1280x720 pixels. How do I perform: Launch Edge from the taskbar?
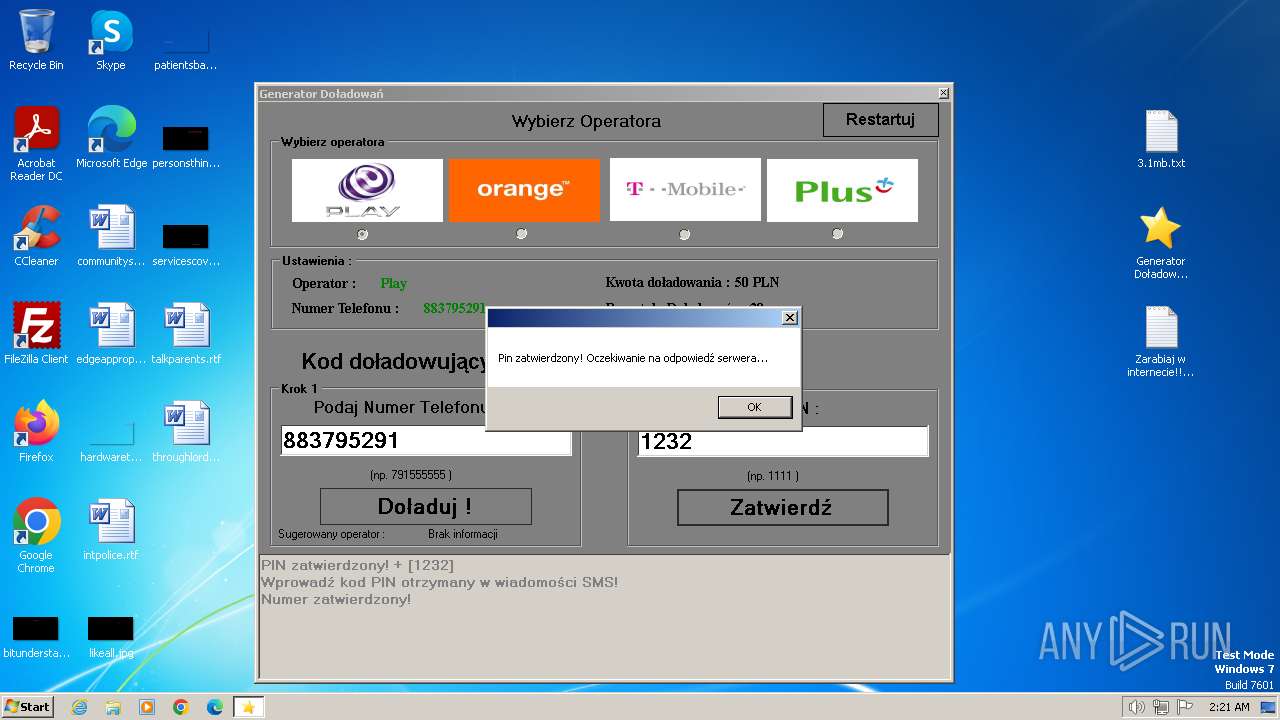tap(215, 707)
